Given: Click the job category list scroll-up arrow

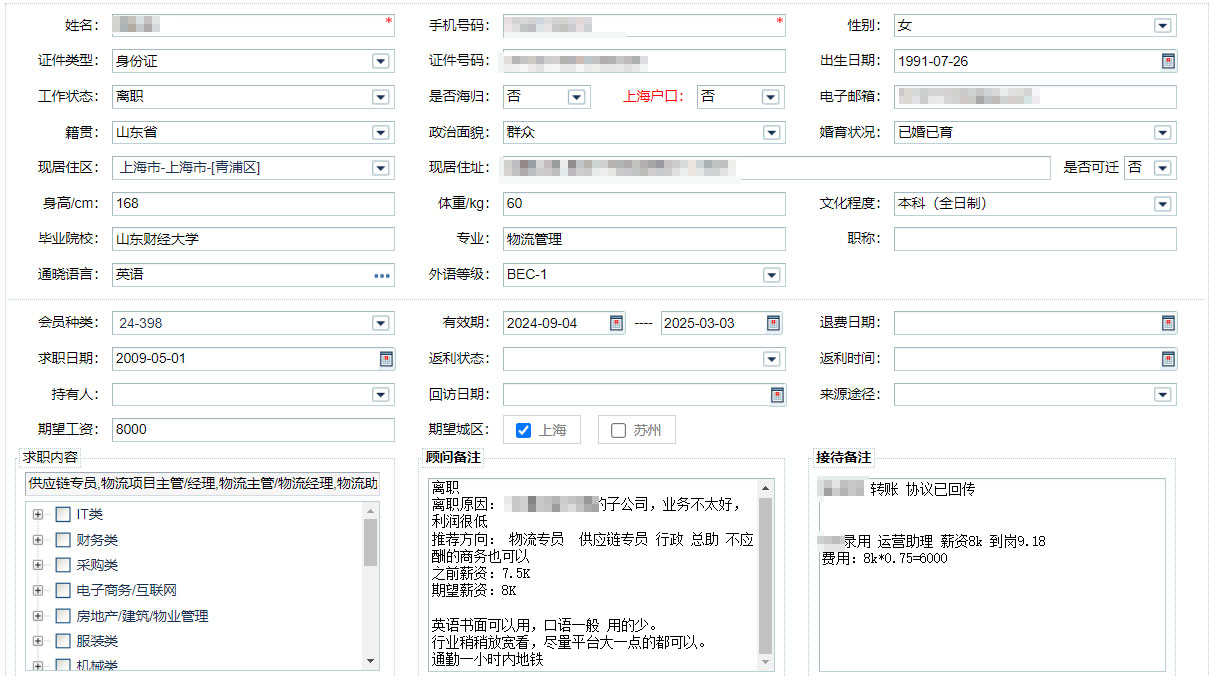Looking at the screenshot, I should pyautogui.click(x=371, y=510).
